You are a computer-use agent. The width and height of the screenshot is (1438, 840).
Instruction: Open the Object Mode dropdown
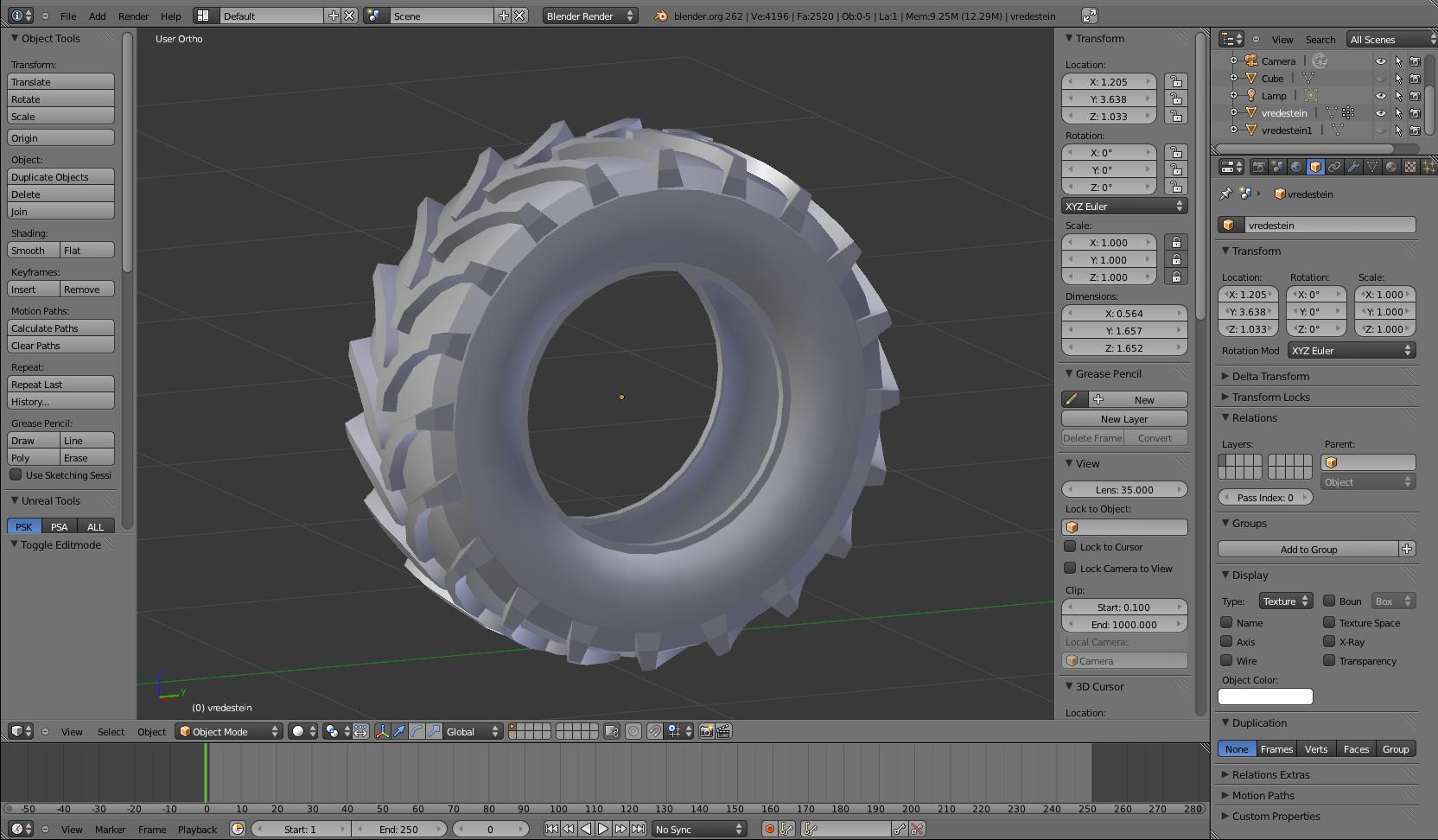(229, 731)
